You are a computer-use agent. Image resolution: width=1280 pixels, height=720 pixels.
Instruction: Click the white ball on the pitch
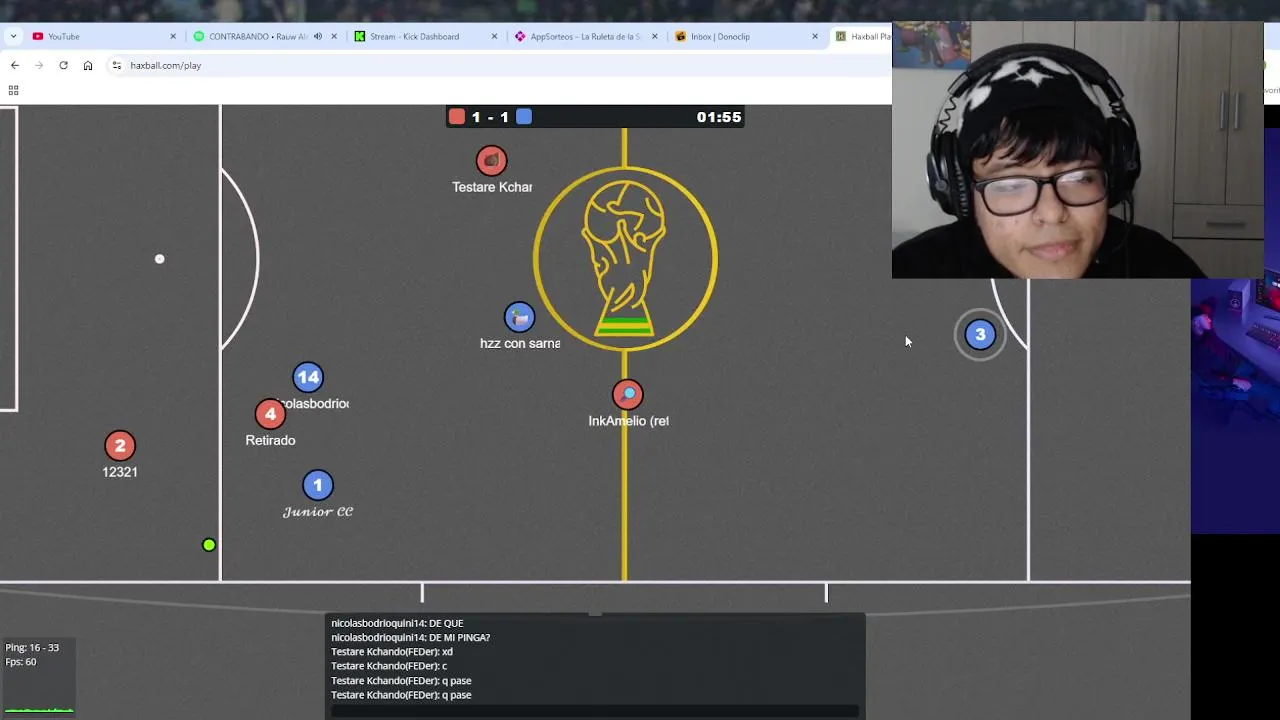coord(159,259)
